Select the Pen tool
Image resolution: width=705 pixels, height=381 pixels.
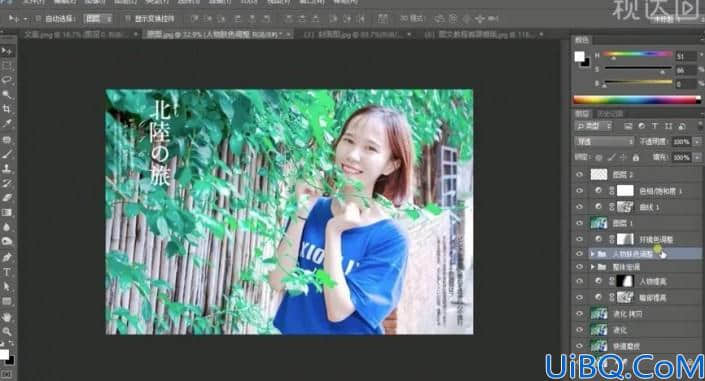click(x=7, y=257)
